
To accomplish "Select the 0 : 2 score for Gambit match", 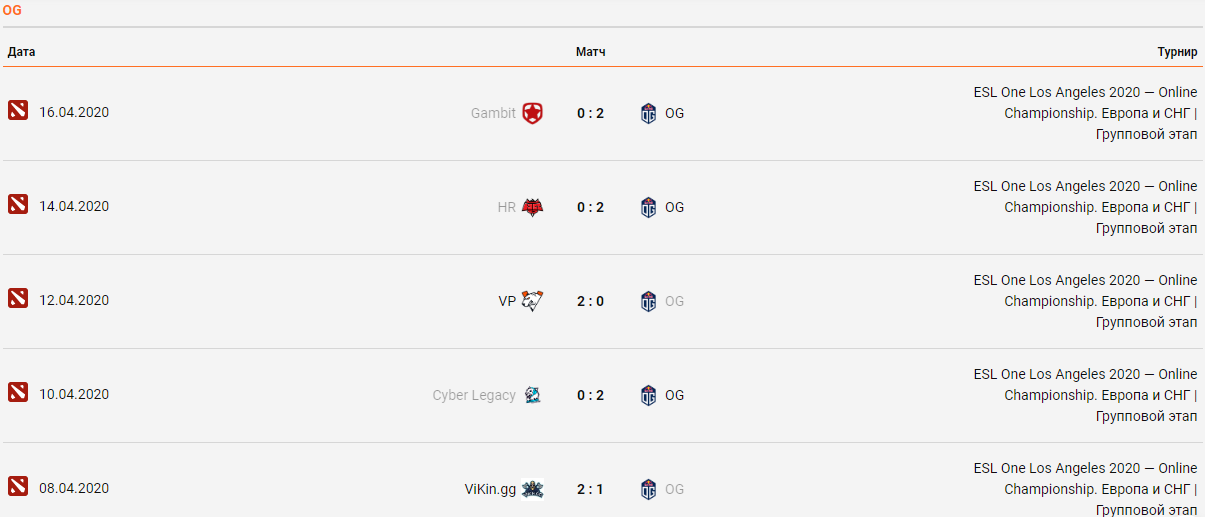I will (x=591, y=113).
